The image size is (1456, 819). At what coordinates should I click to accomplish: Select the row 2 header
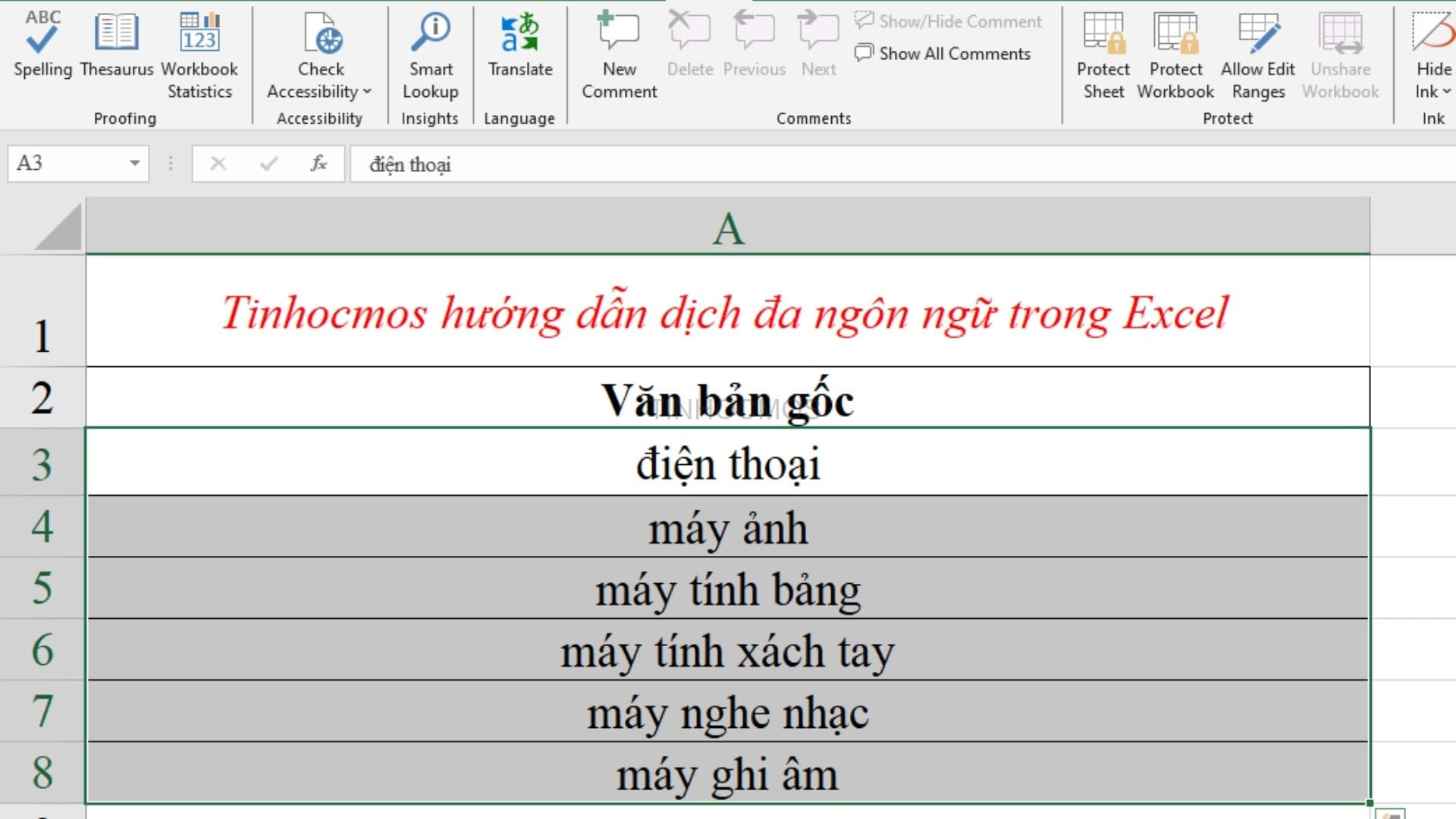pyautogui.click(x=42, y=397)
